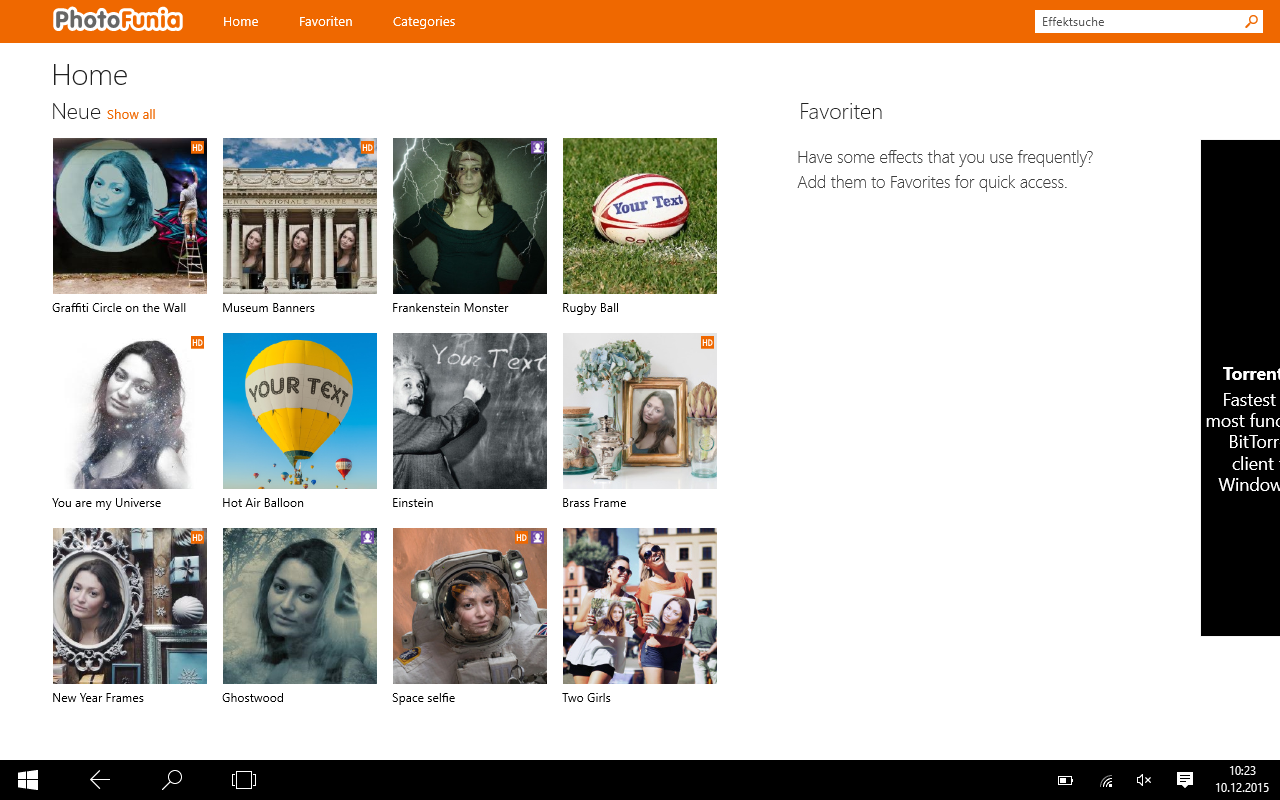Click the Show all link
Viewport: 1280px width, 800px height.
pyautogui.click(x=131, y=115)
